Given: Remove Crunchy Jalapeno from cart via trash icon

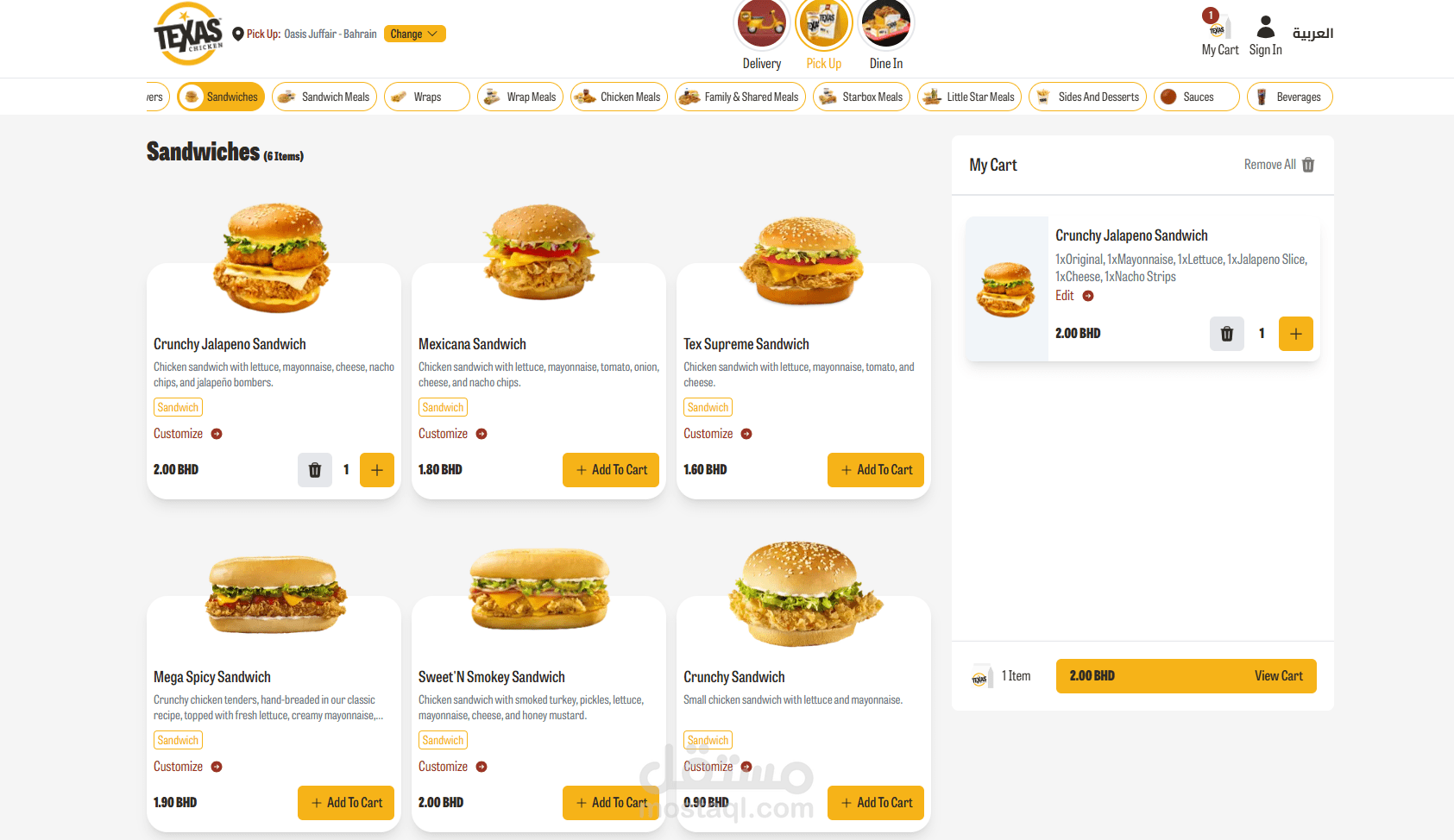Looking at the screenshot, I should [x=1226, y=334].
